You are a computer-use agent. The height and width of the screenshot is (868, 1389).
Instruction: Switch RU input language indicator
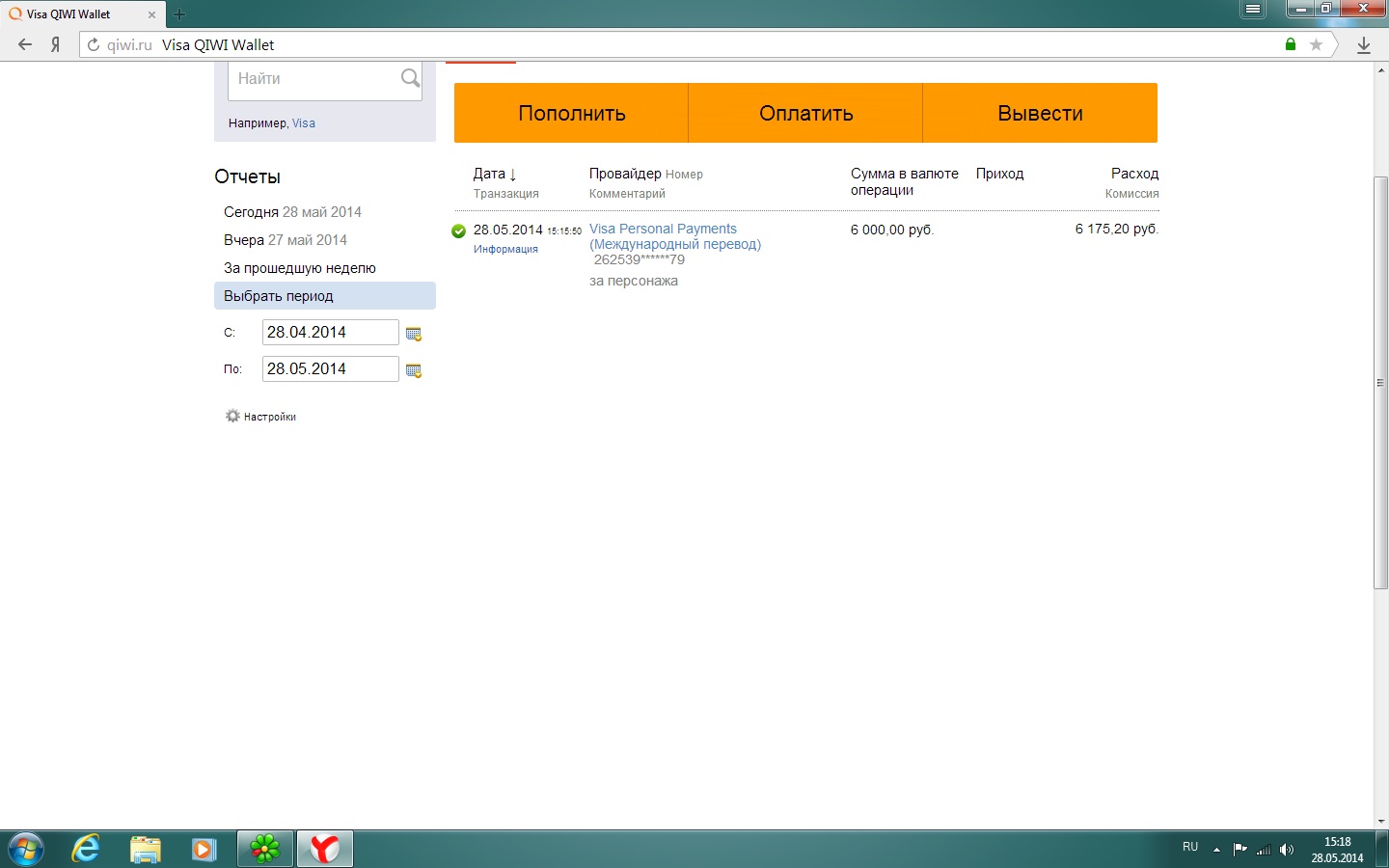click(1190, 847)
